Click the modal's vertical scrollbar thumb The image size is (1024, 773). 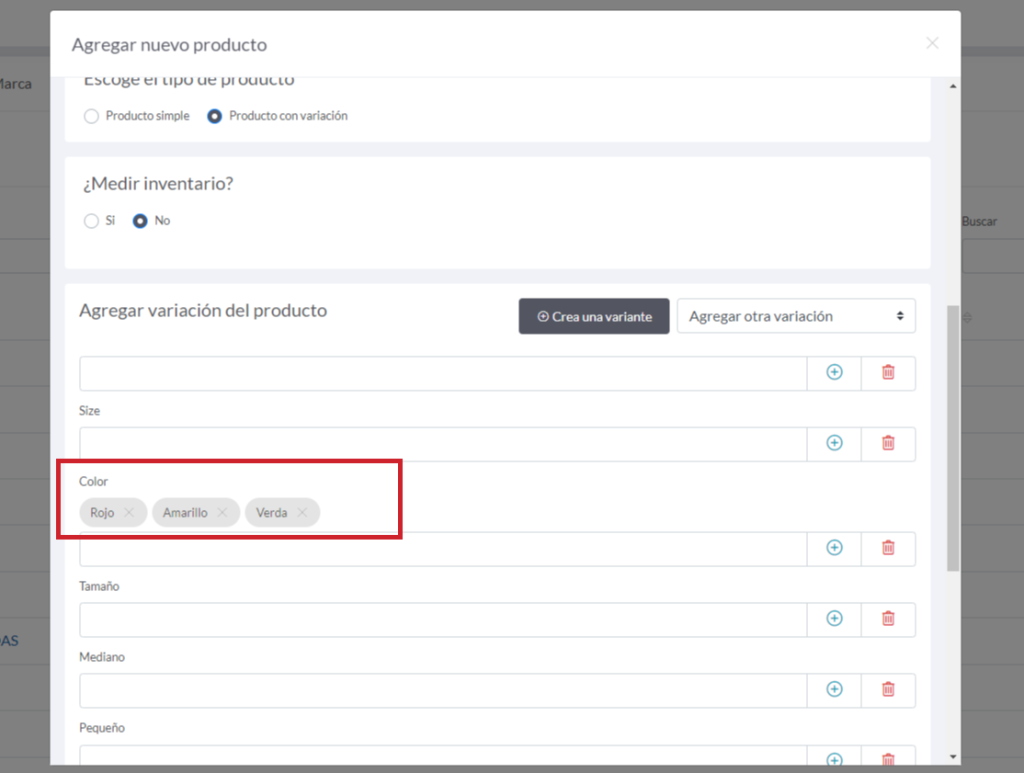click(952, 438)
